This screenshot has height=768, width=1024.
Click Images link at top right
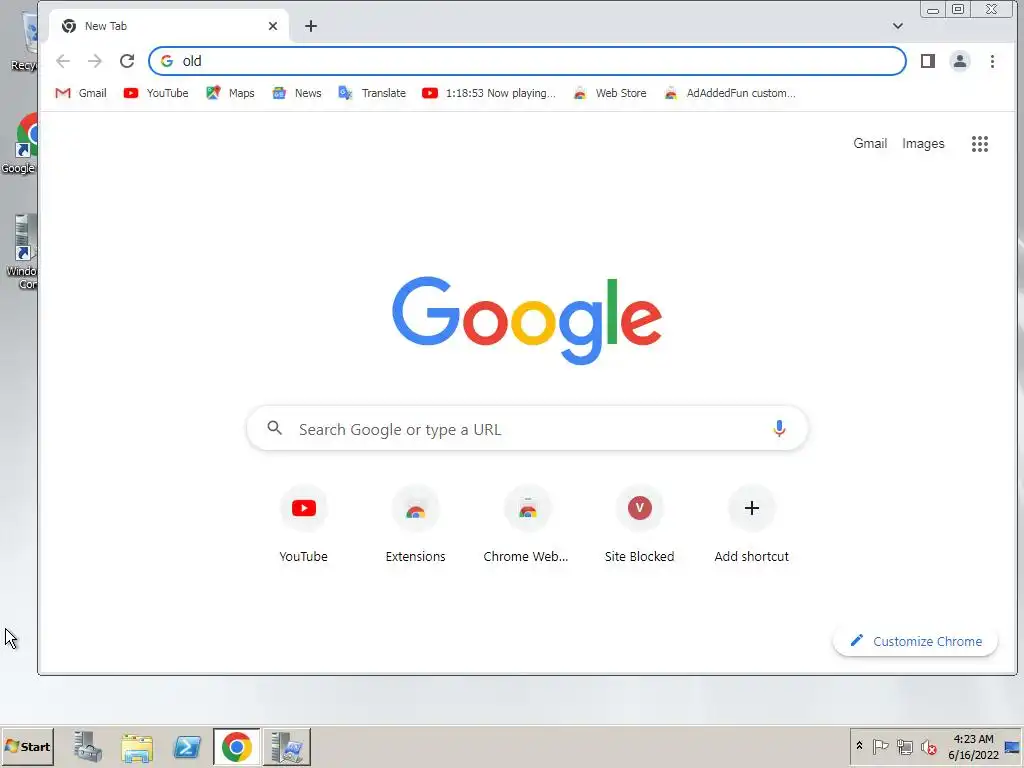point(923,143)
